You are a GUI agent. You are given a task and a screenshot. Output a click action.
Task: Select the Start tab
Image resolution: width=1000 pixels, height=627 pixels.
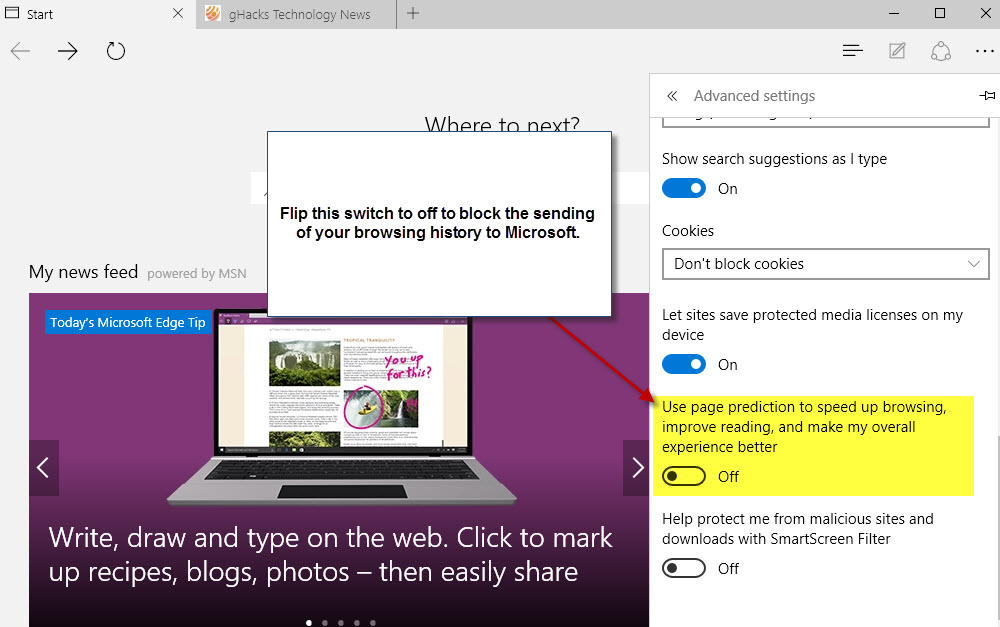coord(98,14)
